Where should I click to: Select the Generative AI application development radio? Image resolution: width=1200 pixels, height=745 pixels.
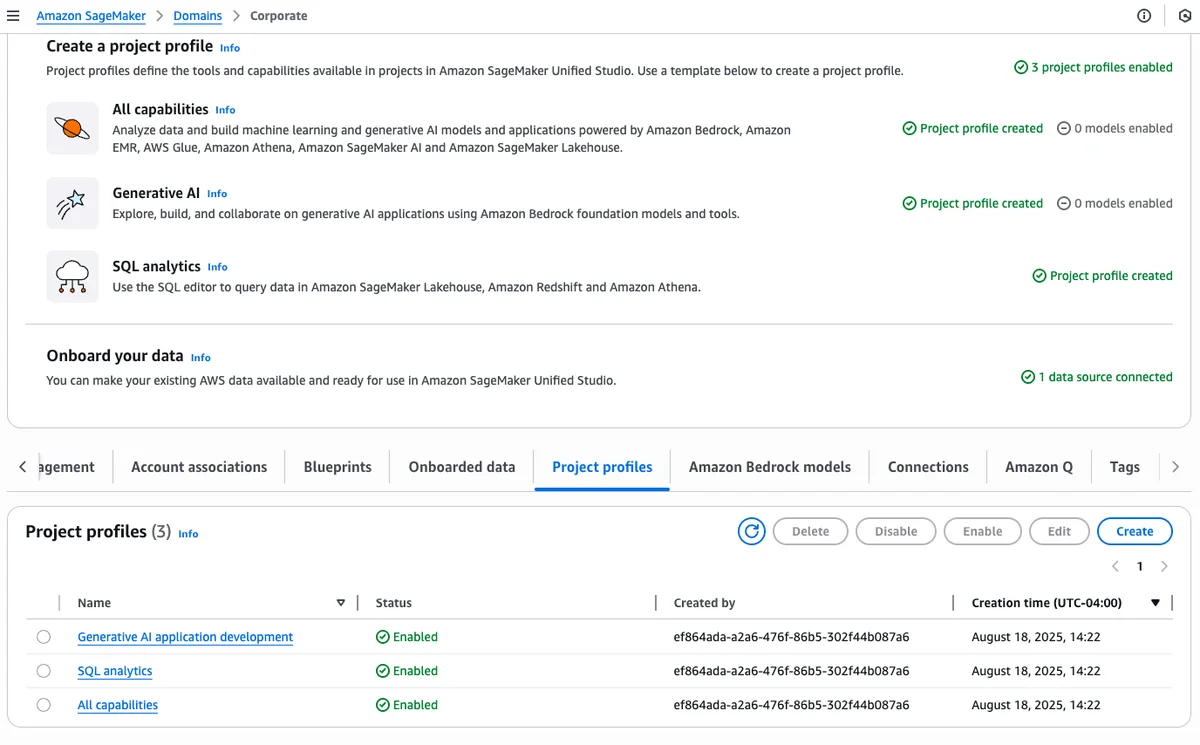coord(43,637)
